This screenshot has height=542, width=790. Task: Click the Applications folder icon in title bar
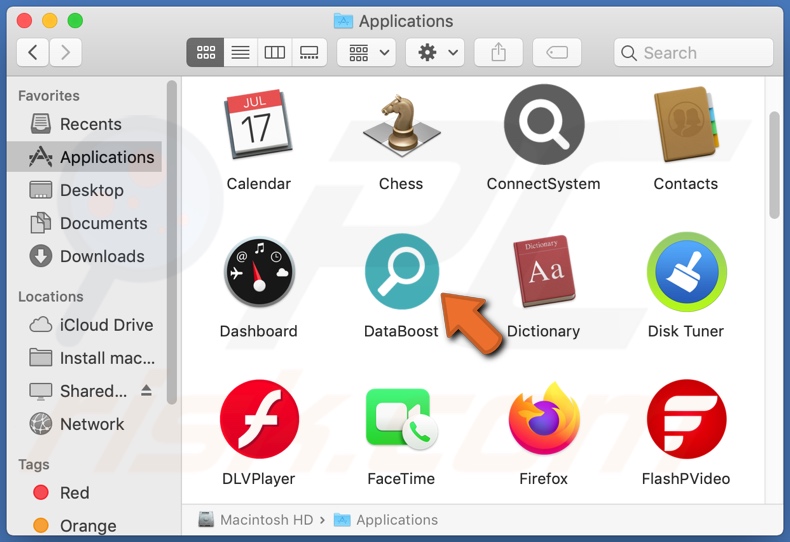343,21
